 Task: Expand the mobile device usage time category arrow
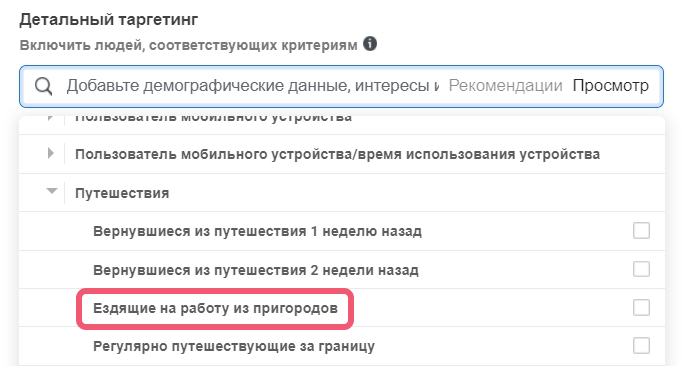[51, 153]
